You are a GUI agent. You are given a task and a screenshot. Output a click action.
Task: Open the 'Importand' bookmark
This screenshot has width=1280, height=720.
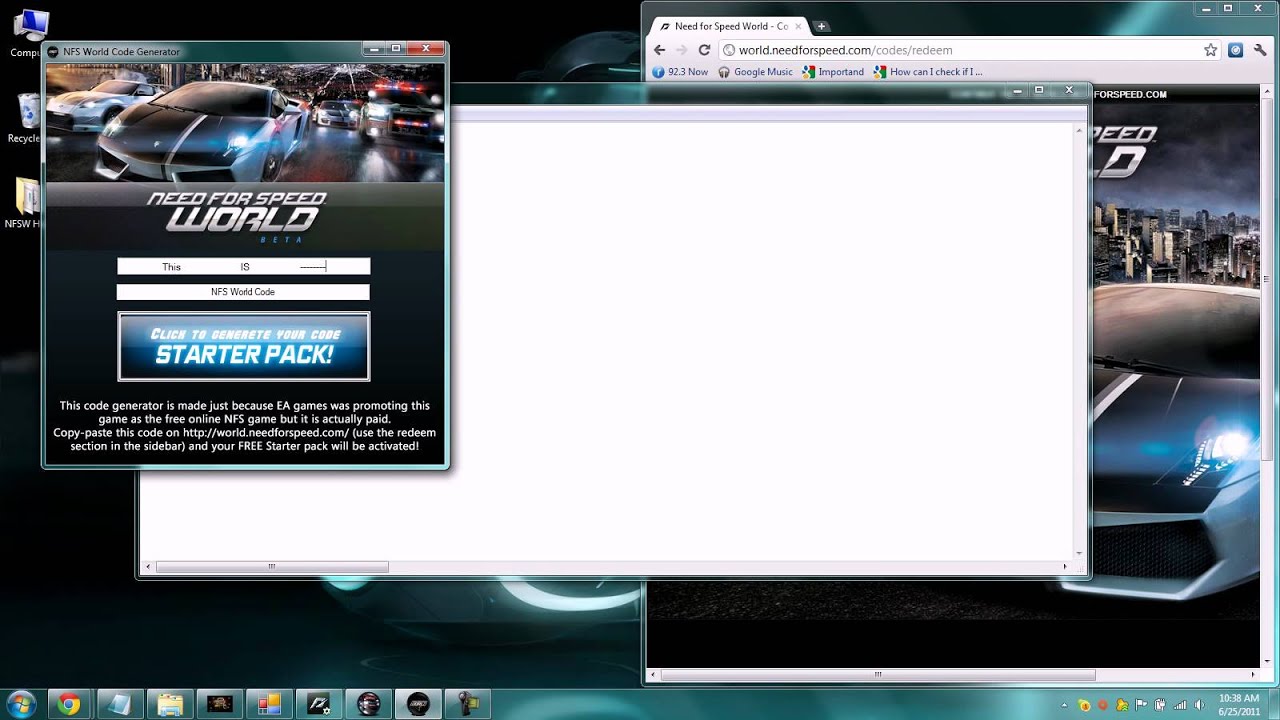(833, 72)
